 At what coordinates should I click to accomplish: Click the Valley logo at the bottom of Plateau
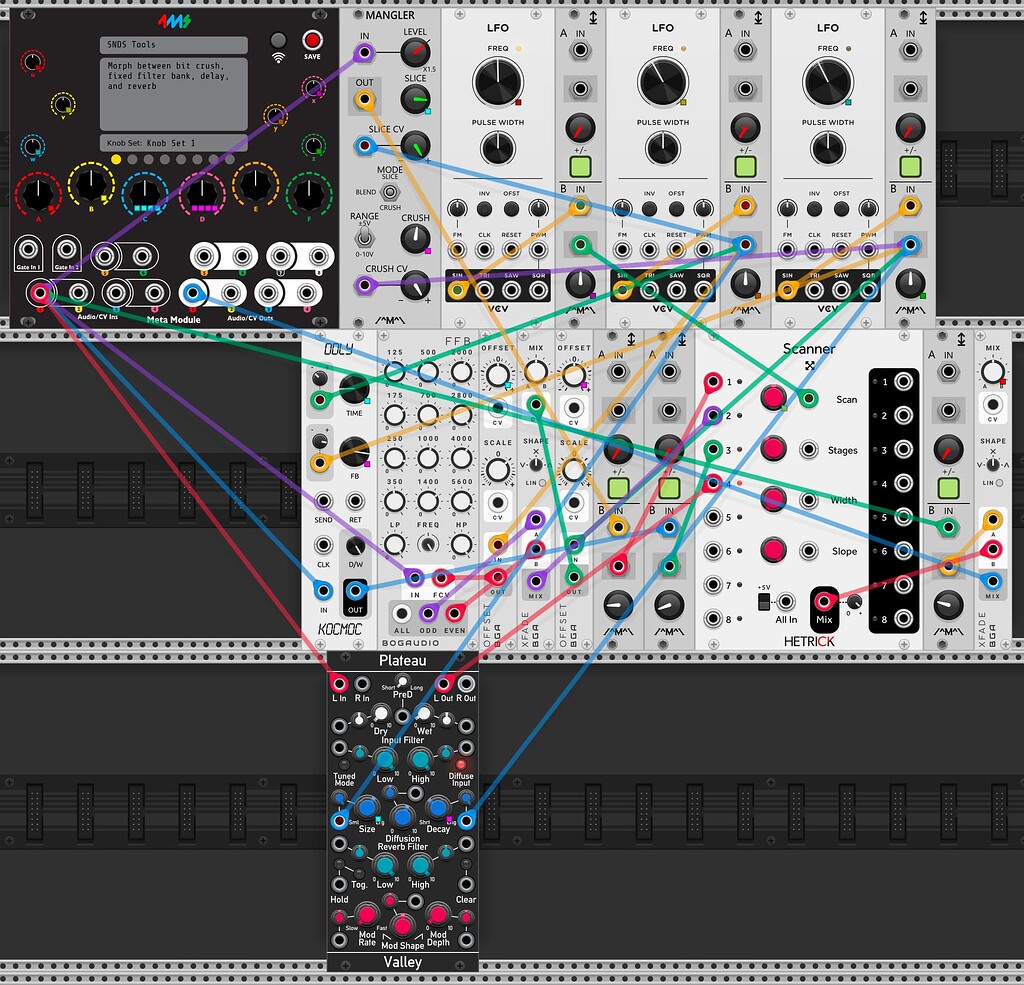click(402, 962)
